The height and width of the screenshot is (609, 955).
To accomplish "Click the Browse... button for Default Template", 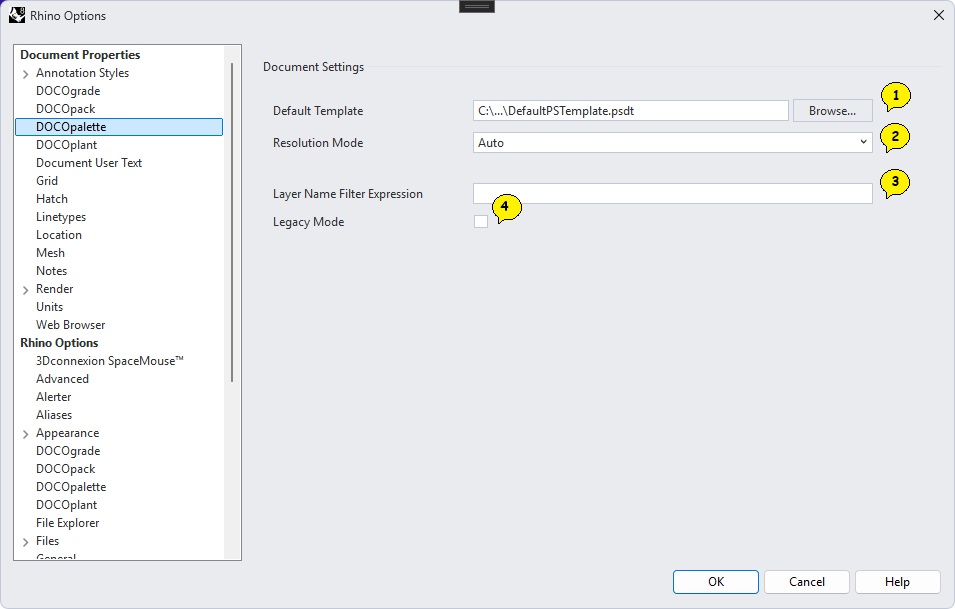I will point(832,111).
